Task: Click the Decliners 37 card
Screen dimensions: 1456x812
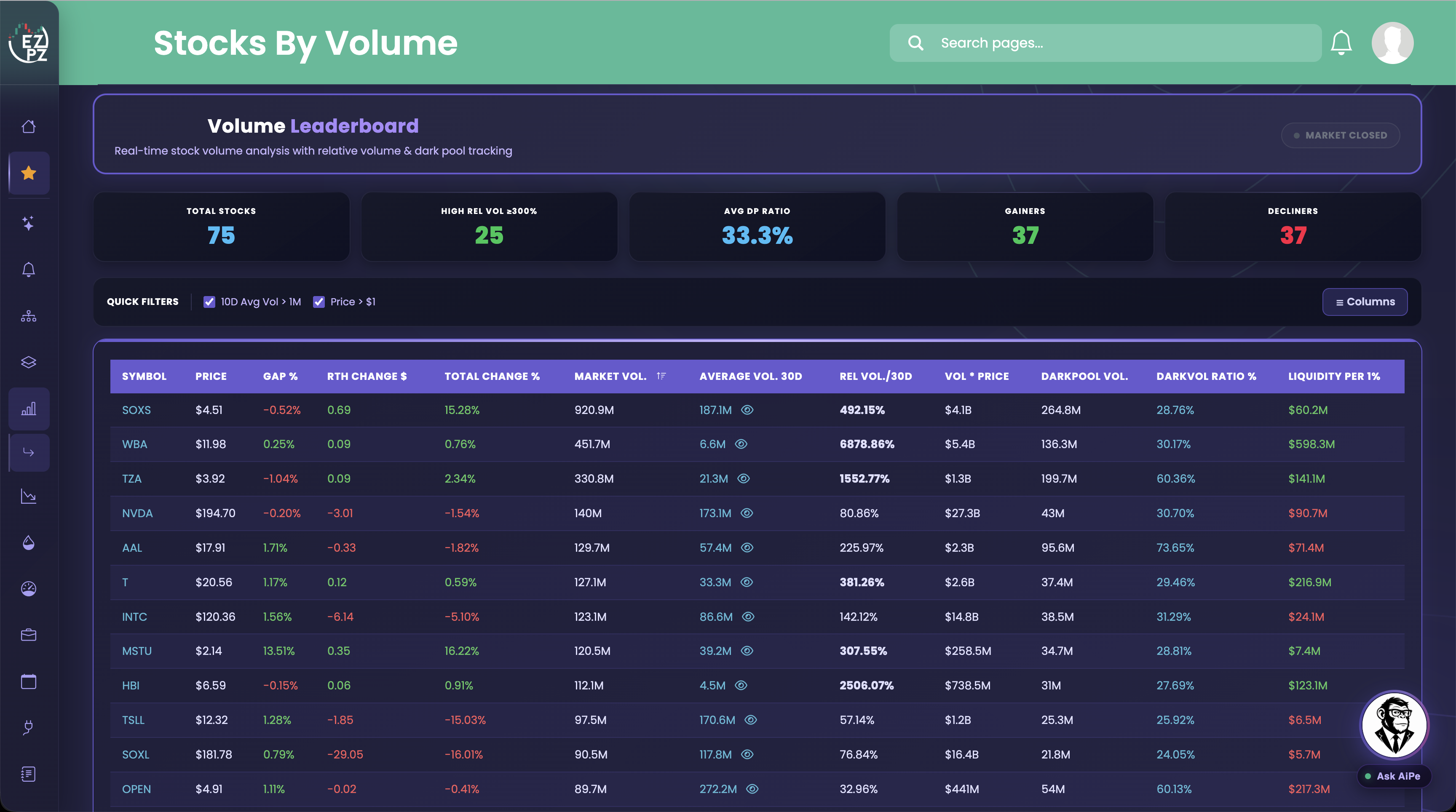Action: pyautogui.click(x=1293, y=227)
